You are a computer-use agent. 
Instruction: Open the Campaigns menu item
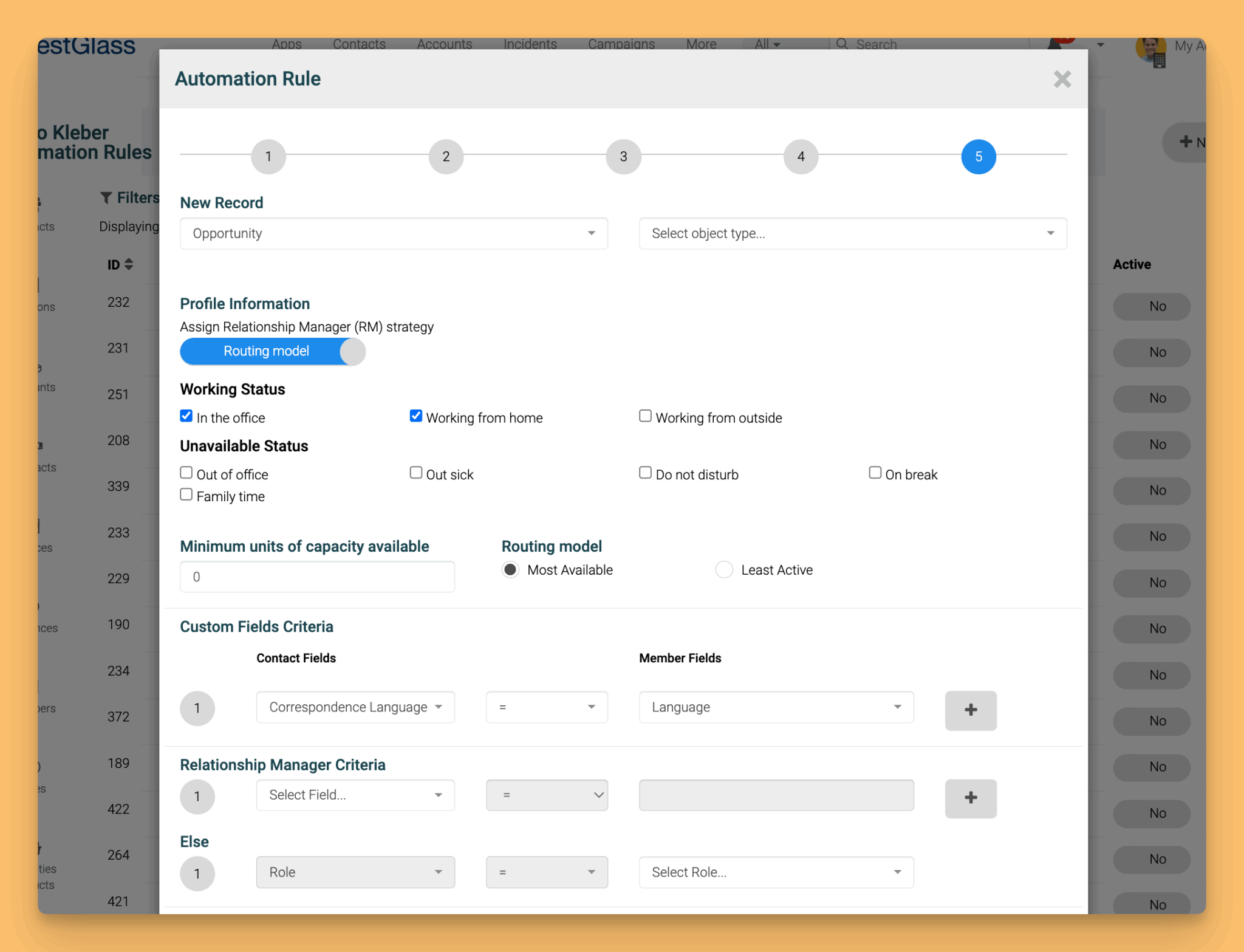point(620,44)
